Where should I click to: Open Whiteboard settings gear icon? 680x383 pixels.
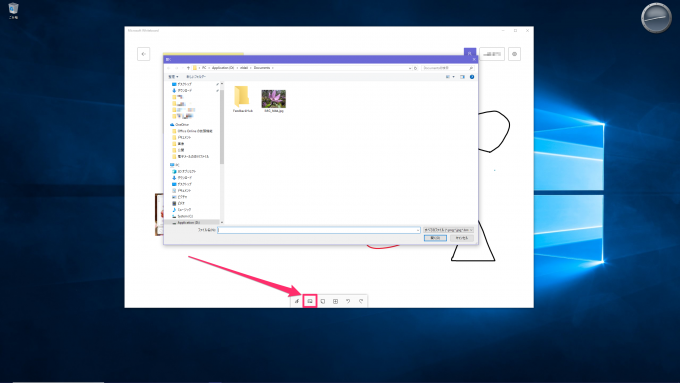coord(514,54)
